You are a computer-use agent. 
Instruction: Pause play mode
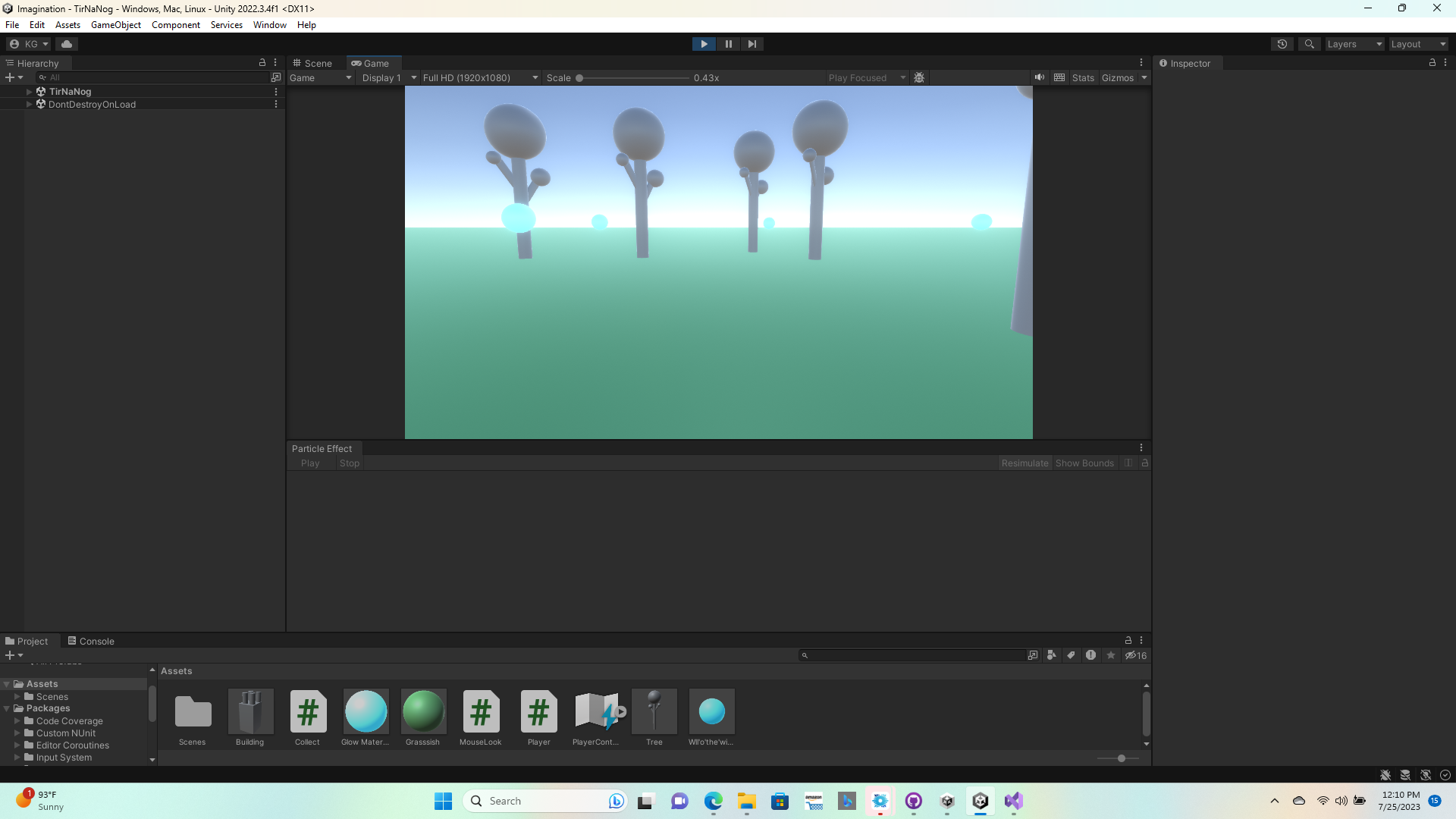(728, 43)
